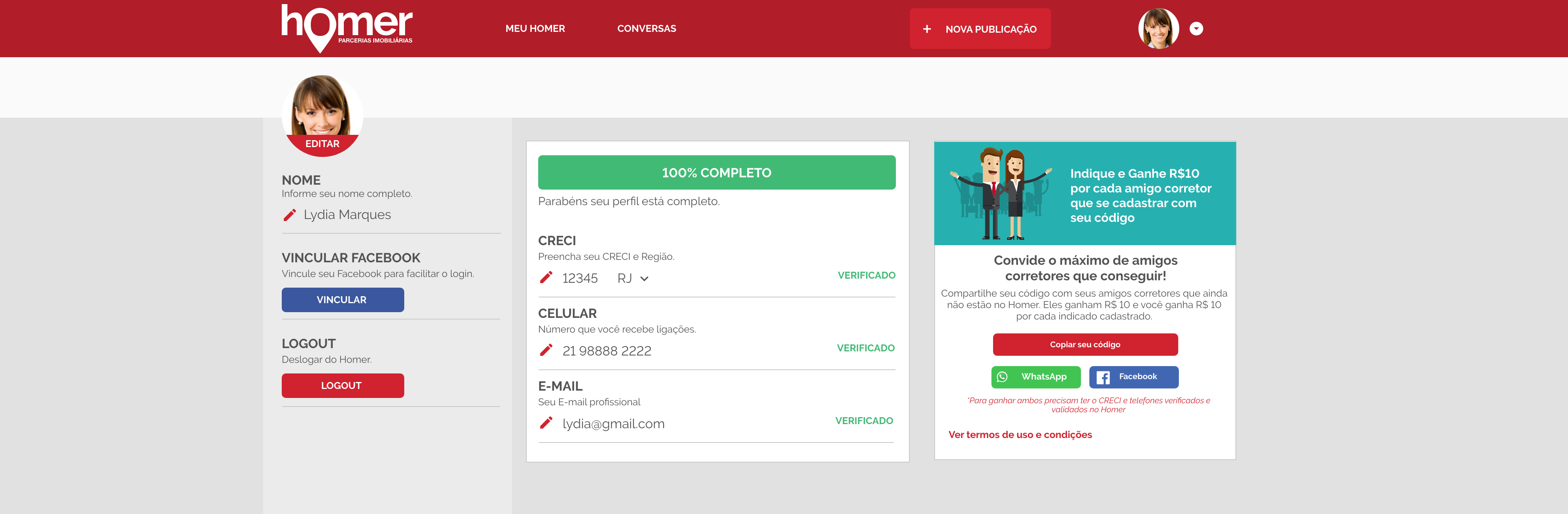Screen dimensions: 1568x514
Task: Click the phone number 21 98888 2222
Action: tap(607, 351)
